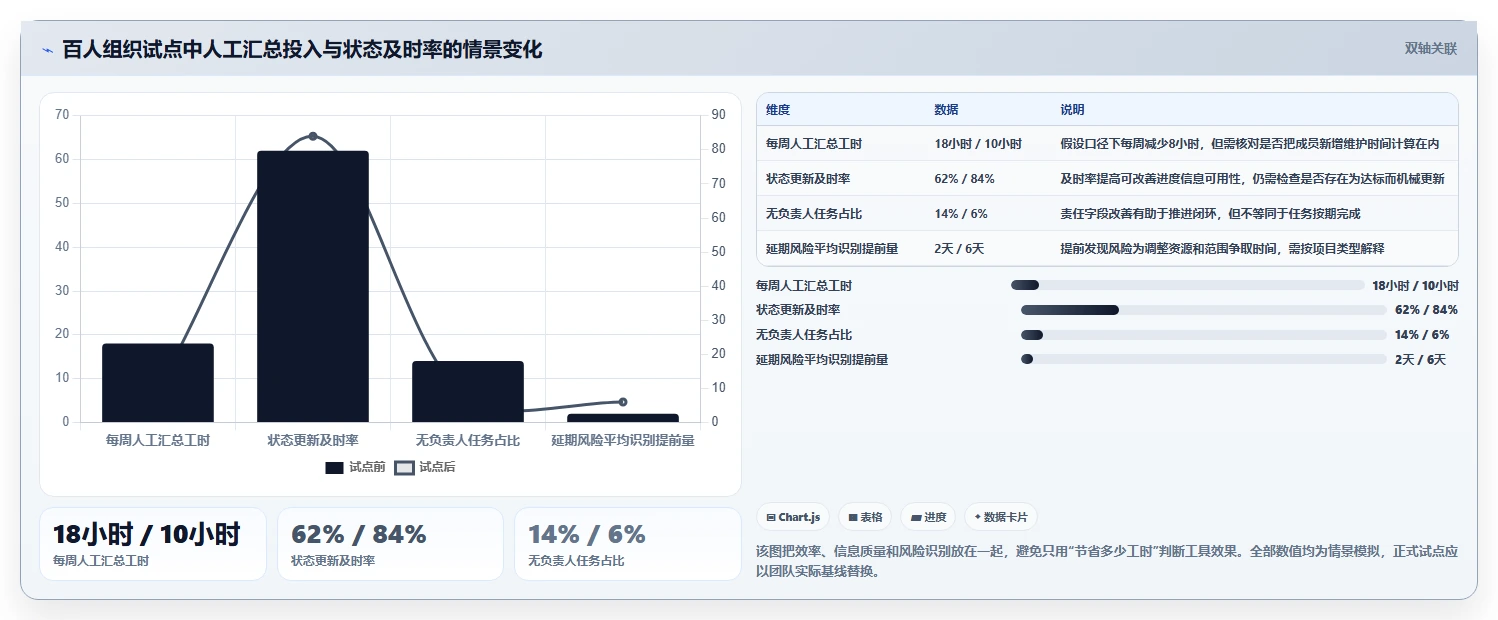Click the x-axis label 无负责人任务占比
Screen dimensions: 1498x620
point(468,440)
